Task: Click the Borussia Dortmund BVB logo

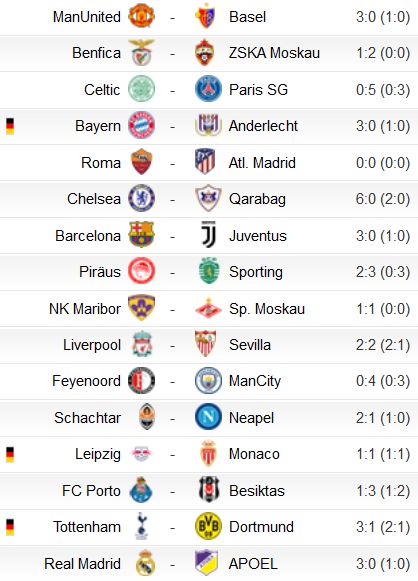Action: (208, 526)
